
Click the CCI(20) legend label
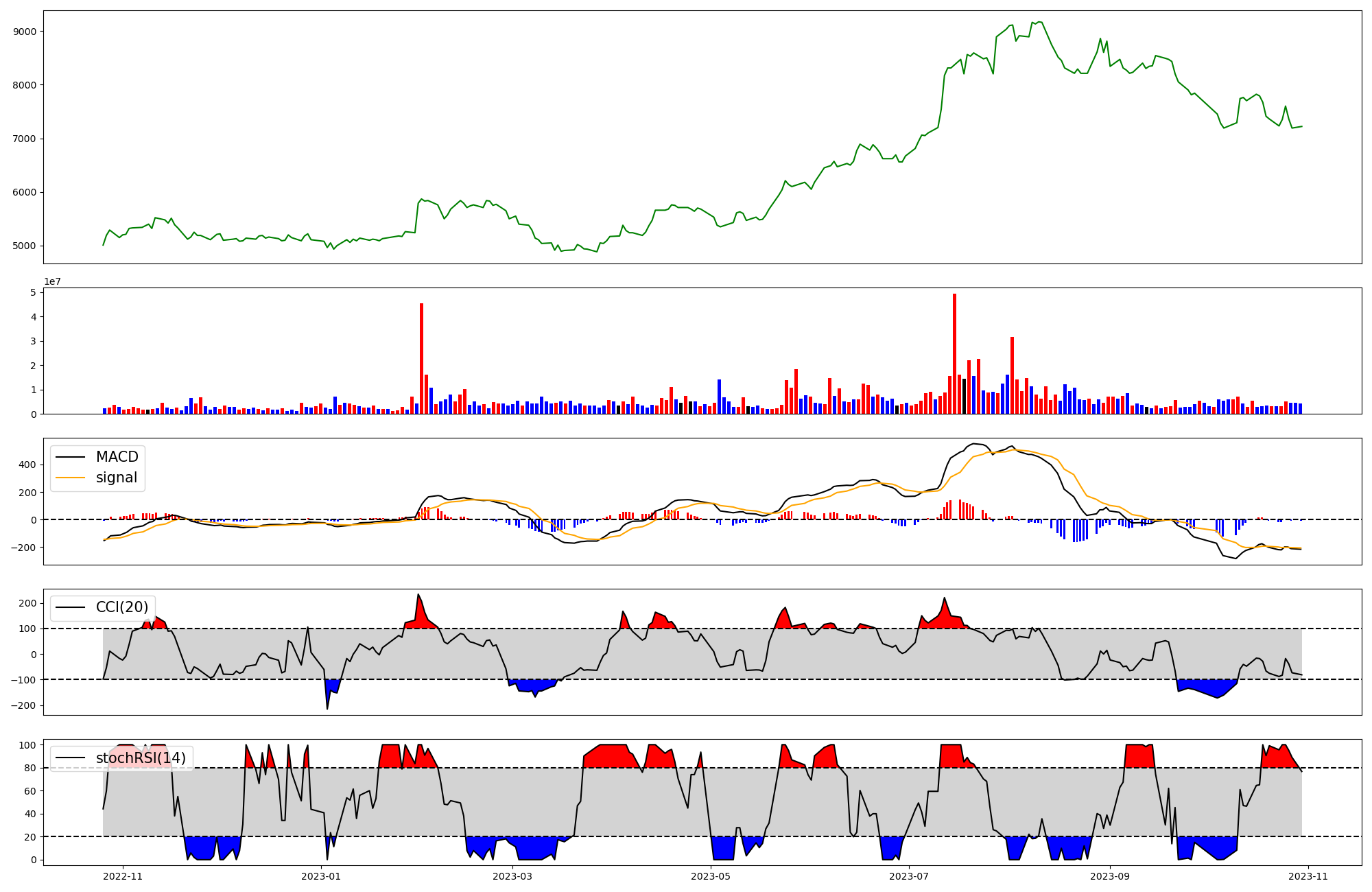pos(122,607)
